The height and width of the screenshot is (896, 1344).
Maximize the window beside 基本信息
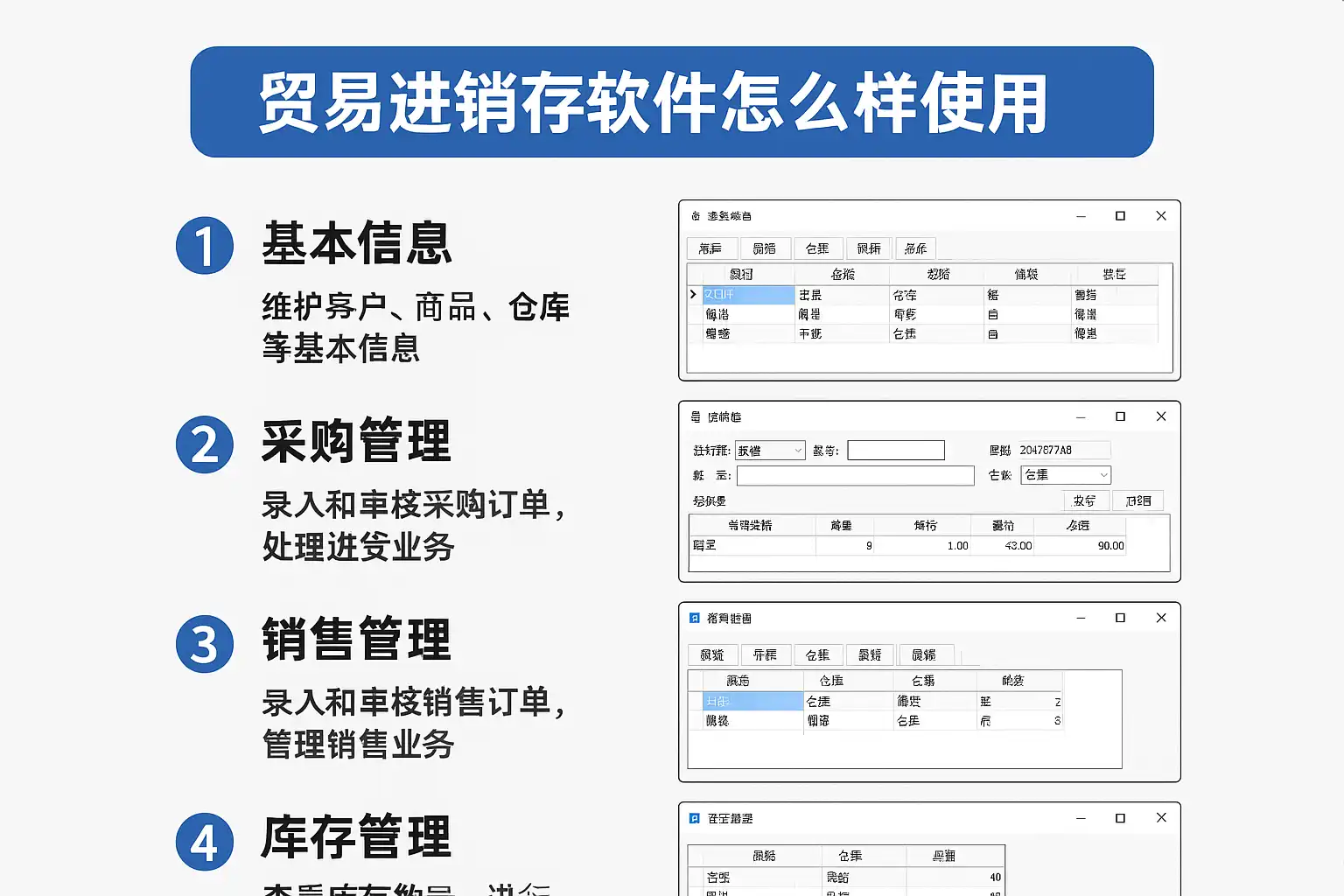[1120, 216]
